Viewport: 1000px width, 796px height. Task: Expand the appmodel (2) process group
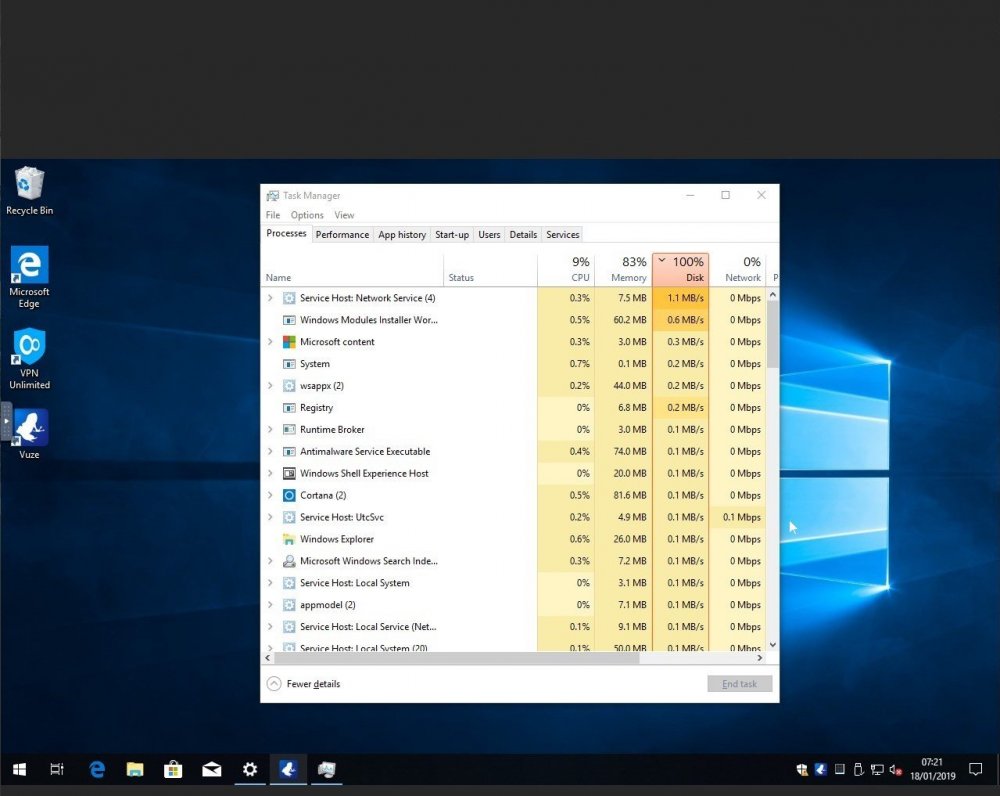coord(270,605)
